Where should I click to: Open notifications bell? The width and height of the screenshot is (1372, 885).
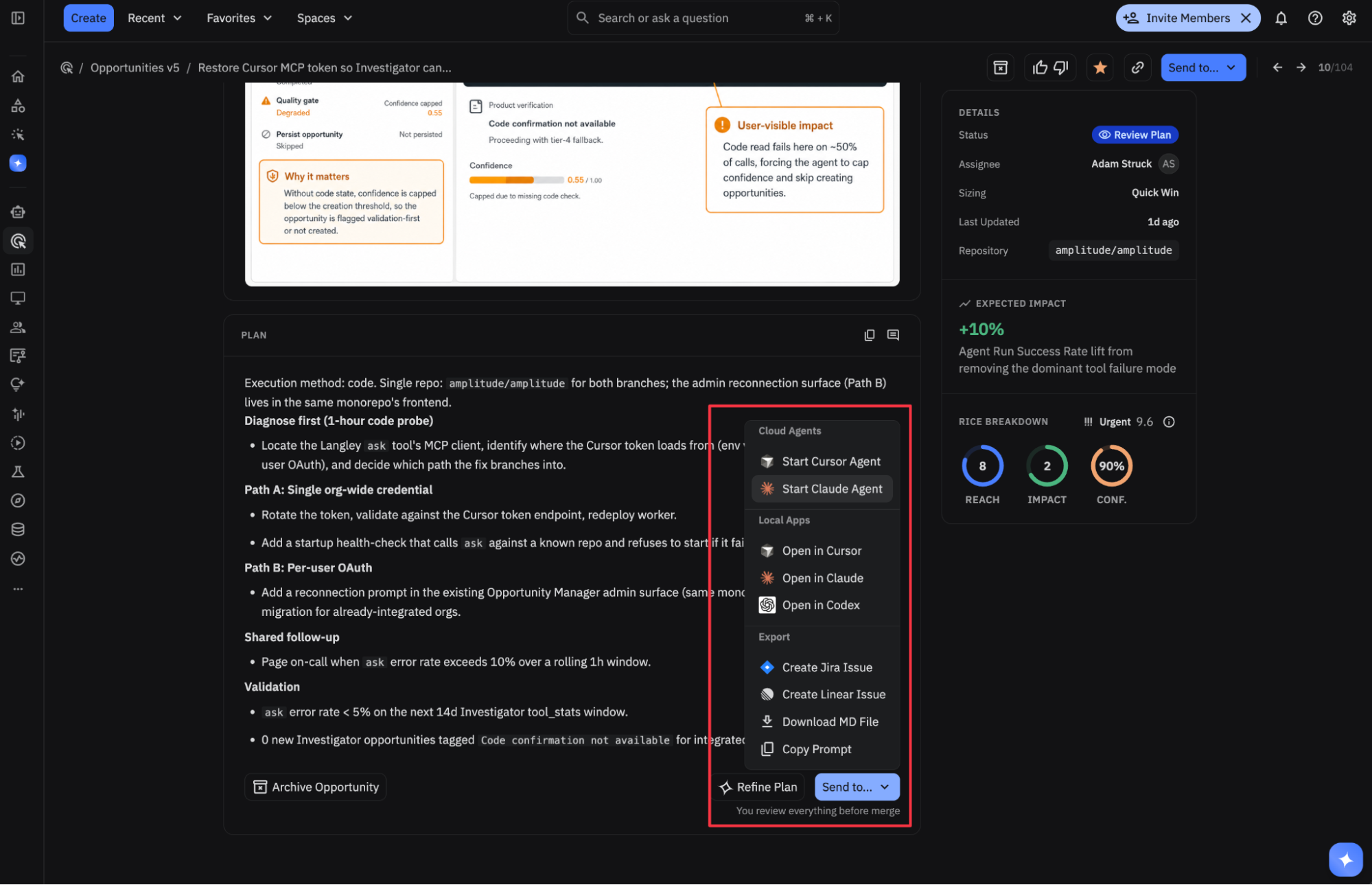pyautogui.click(x=1281, y=18)
